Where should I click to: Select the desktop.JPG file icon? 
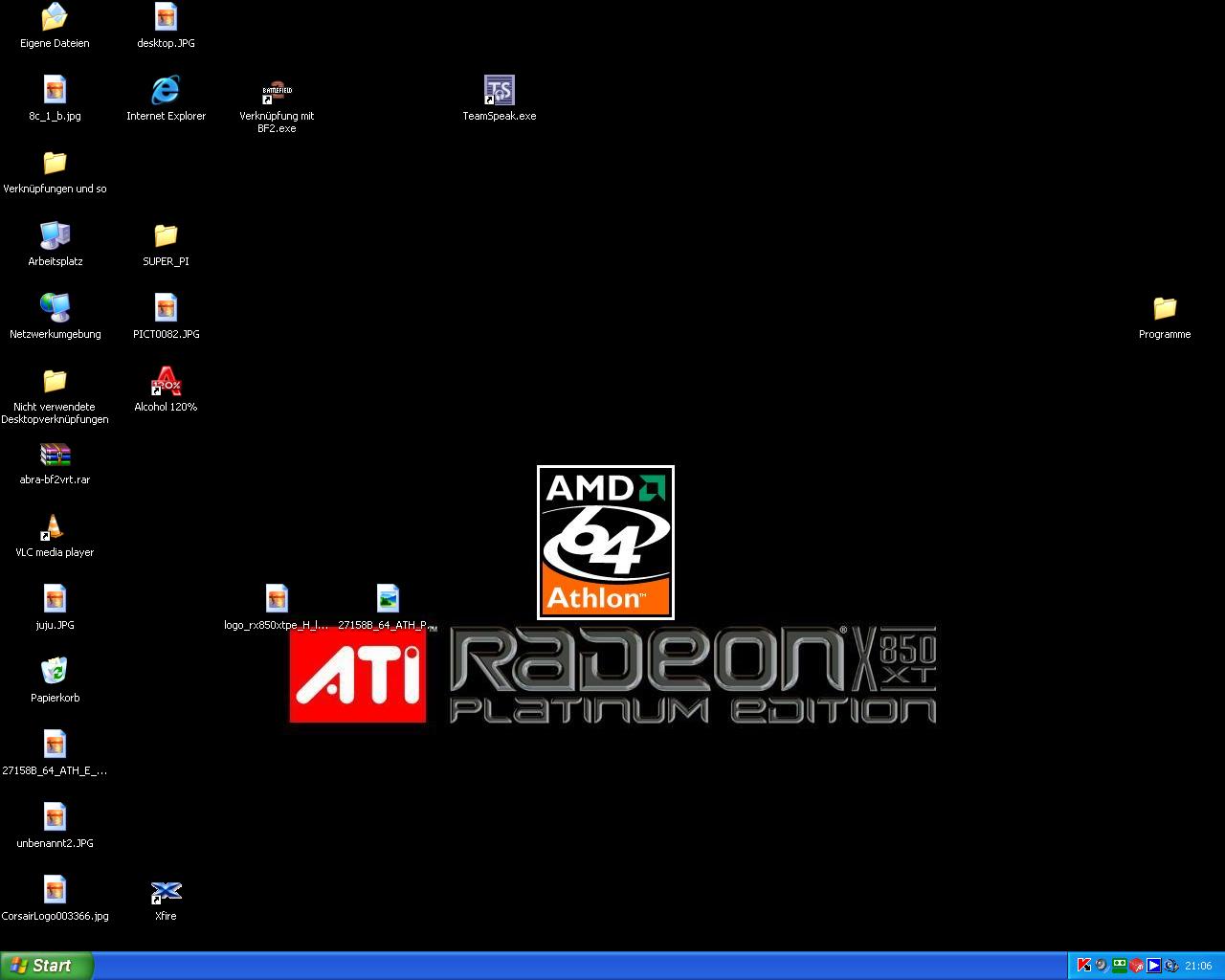click(x=166, y=17)
